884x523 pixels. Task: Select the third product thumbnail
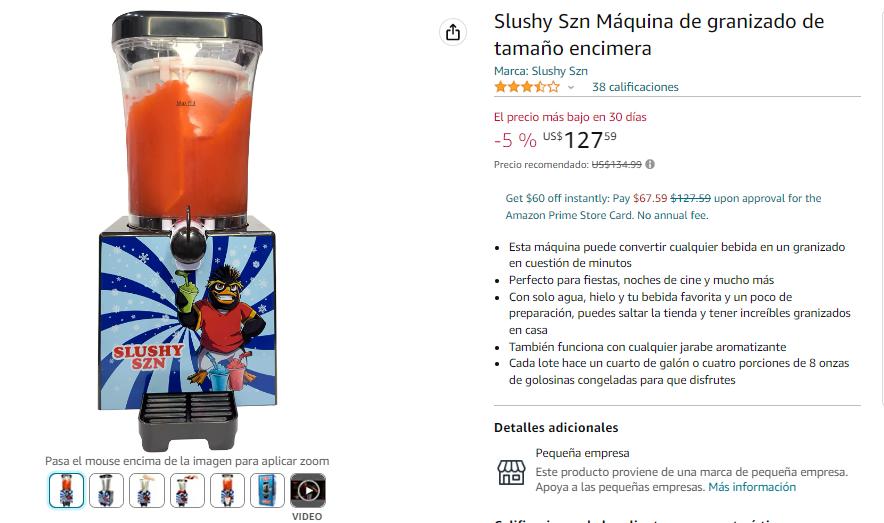point(147,490)
